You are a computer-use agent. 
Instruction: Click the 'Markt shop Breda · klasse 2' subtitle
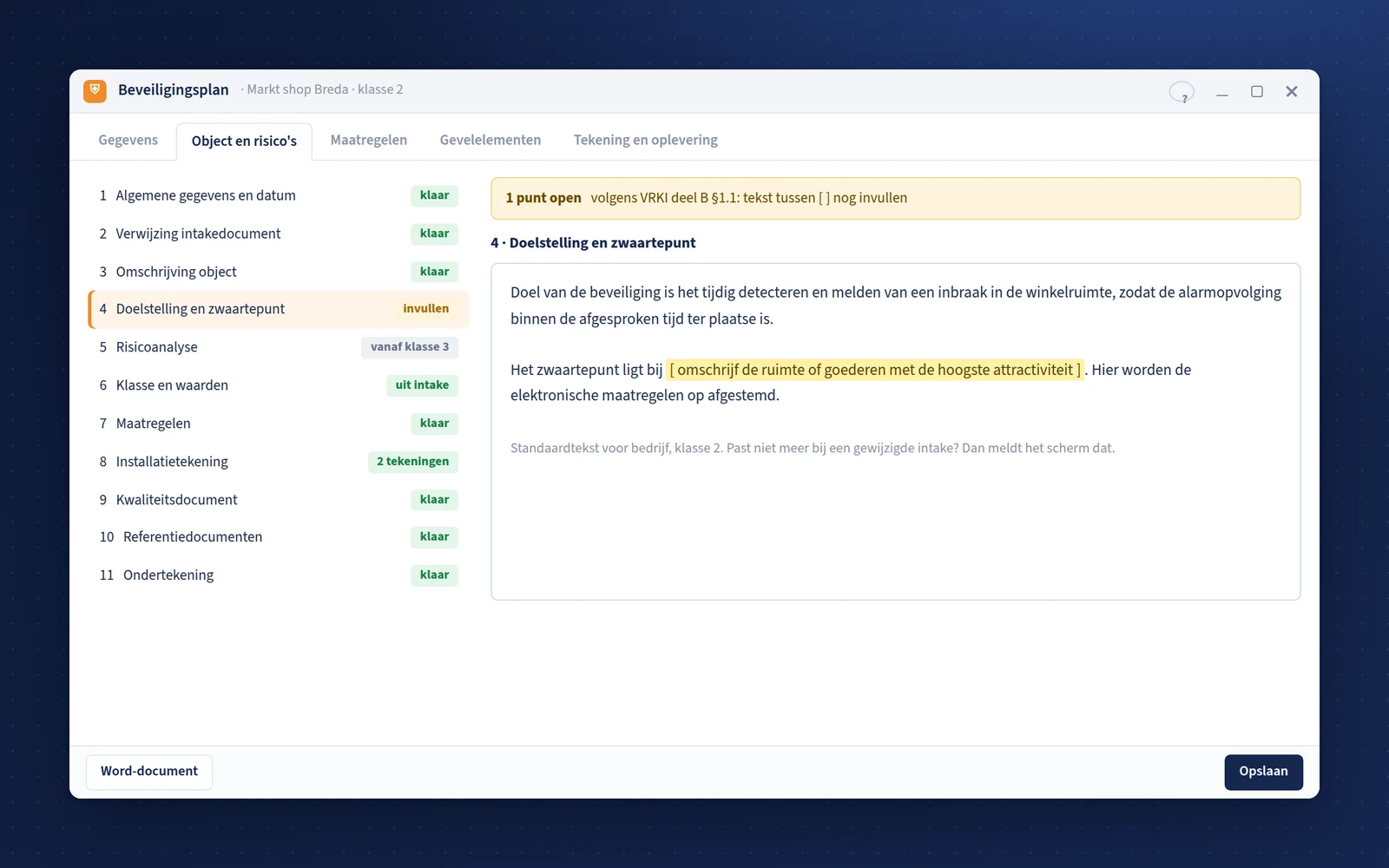[325, 90]
